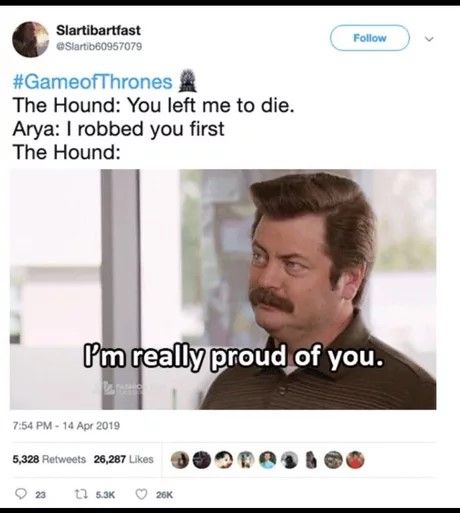View the 5,328 Retweets list

tap(49, 459)
